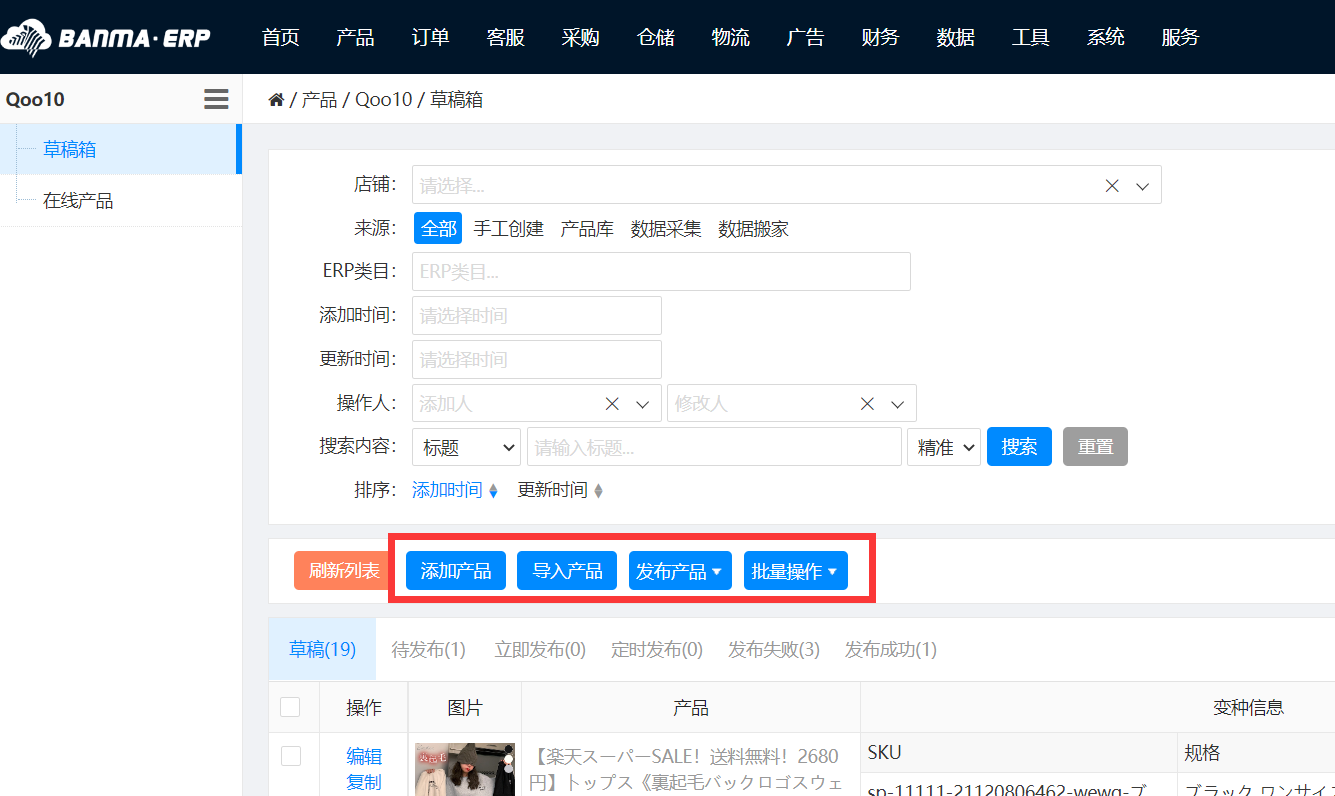Click 产品 in the breadcrumb

[x=319, y=100]
